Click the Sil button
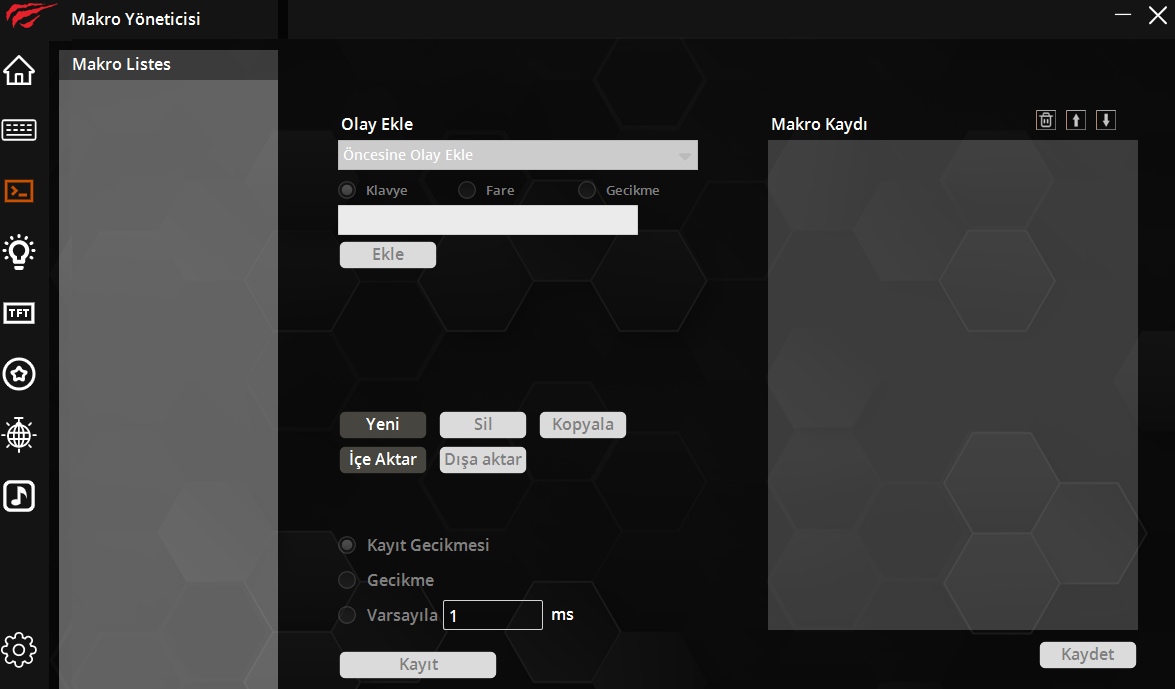The image size is (1175, 689). click(483, 424)
